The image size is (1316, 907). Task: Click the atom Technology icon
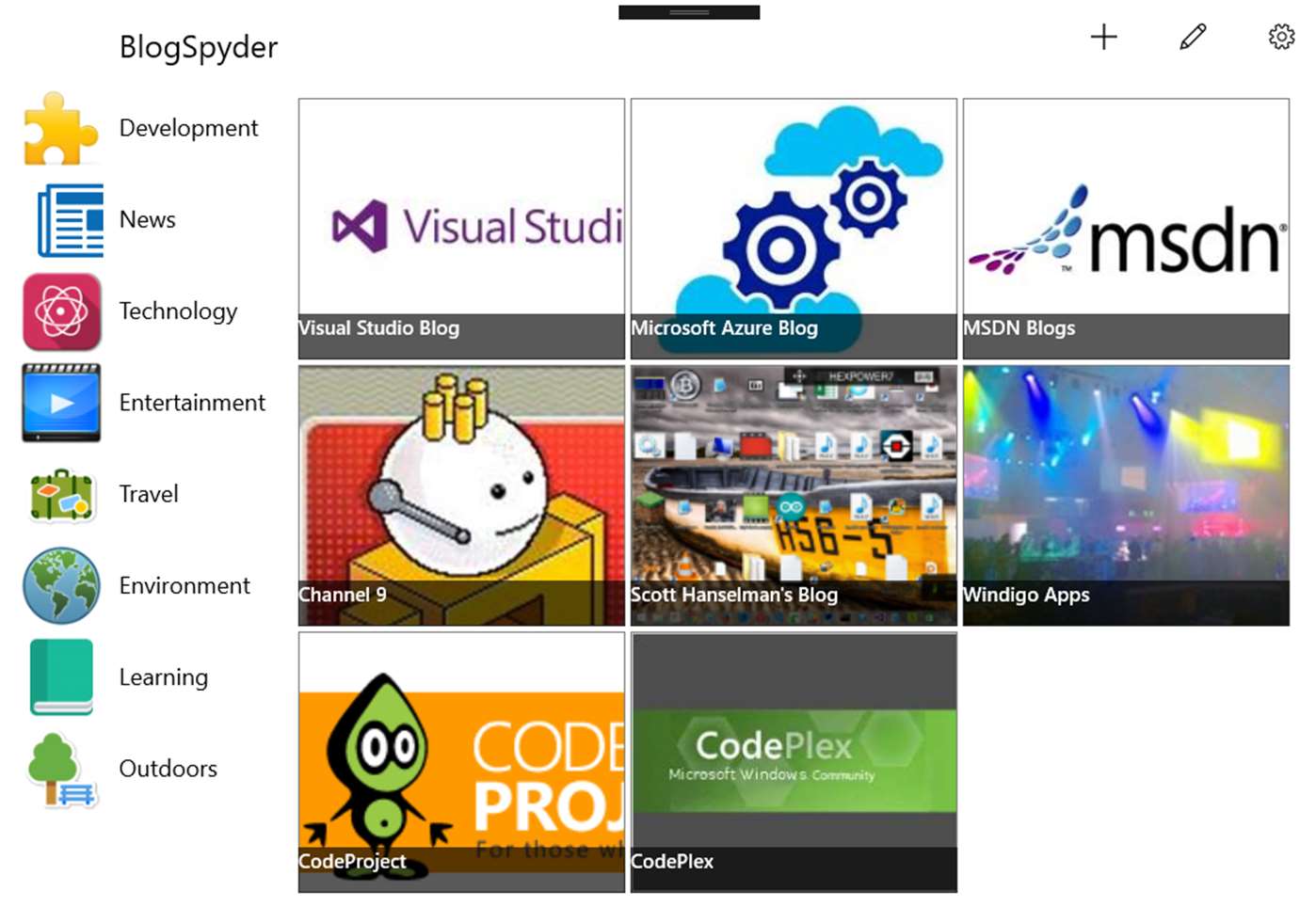[x=62, y=311]
